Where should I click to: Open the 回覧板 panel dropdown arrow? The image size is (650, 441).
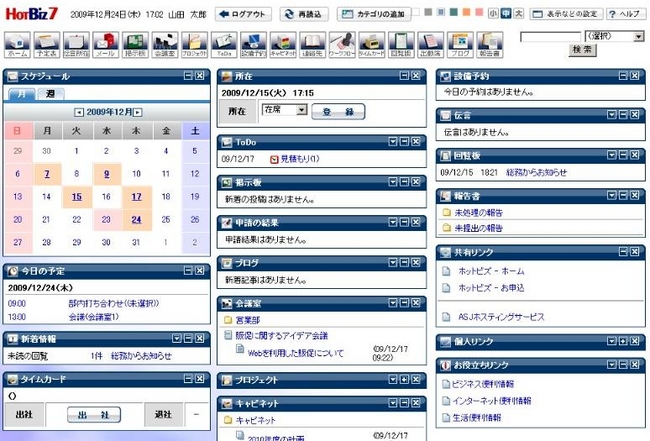click(x=611, y=155)
